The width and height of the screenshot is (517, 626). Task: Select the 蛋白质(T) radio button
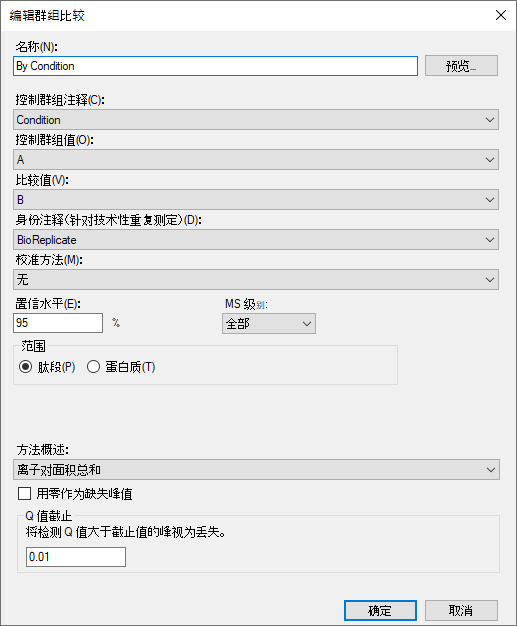coord(93,366)
